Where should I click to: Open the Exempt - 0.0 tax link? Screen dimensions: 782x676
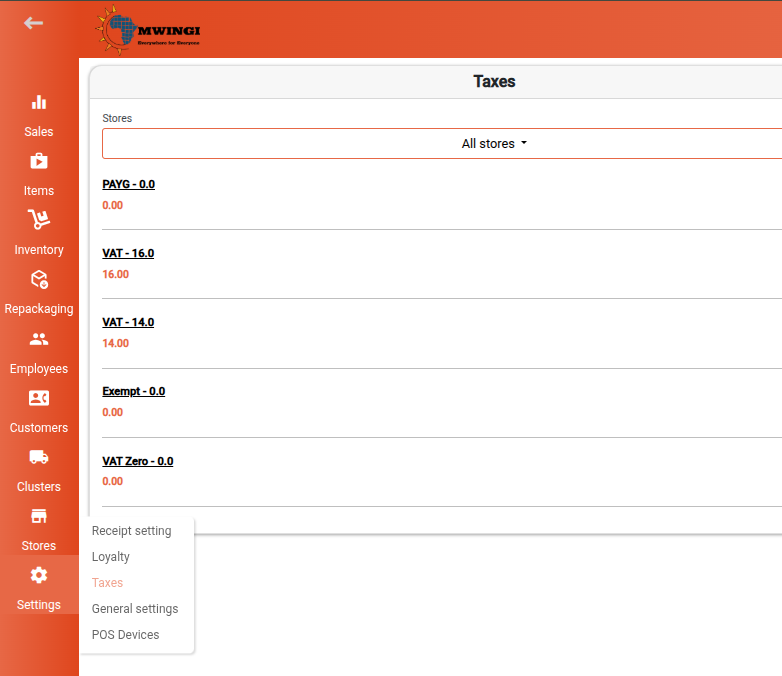coord(134,391)
